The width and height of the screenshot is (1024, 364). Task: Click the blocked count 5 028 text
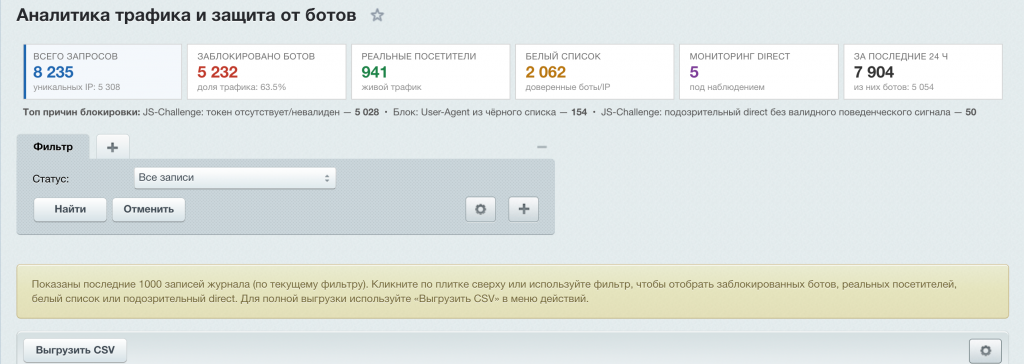[366, 112]
